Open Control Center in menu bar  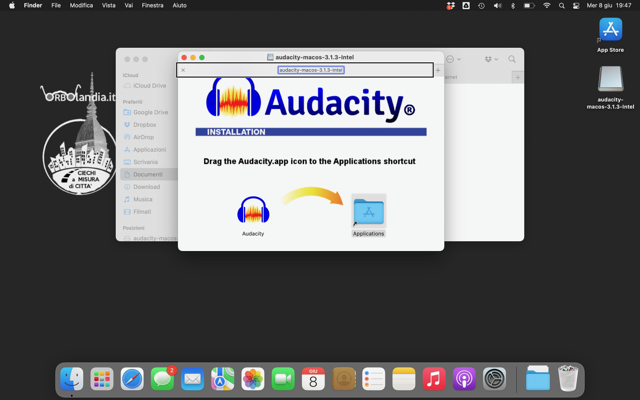pyautogui.click(x=576, y=6)
